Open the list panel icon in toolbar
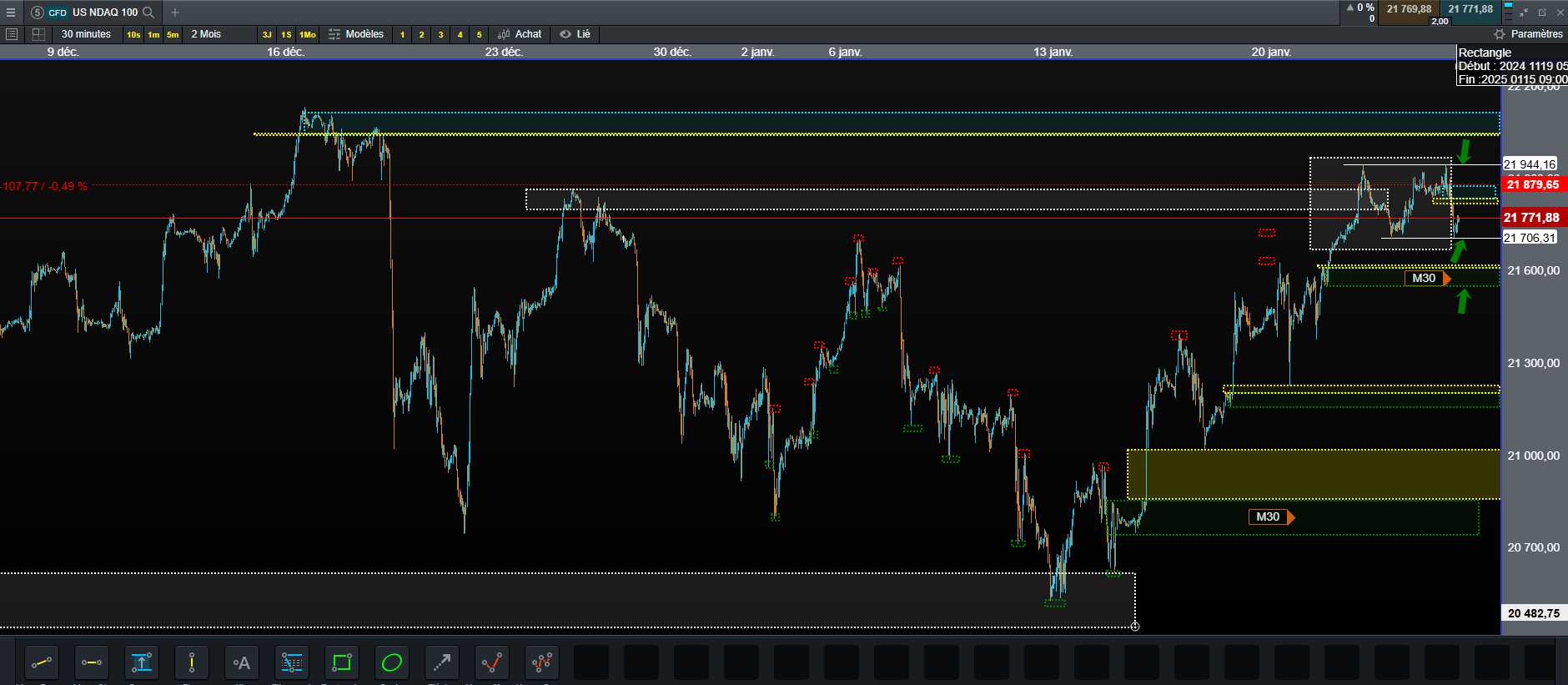 [12, 34]
